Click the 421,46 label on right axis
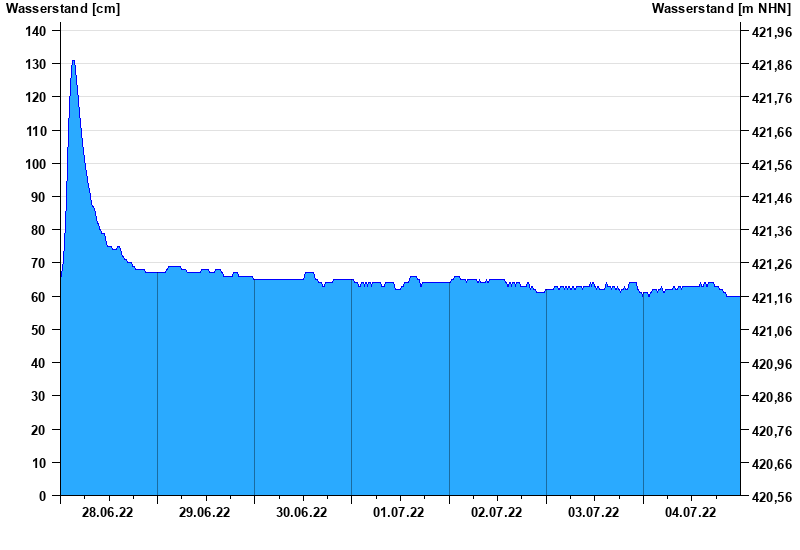 771,198
